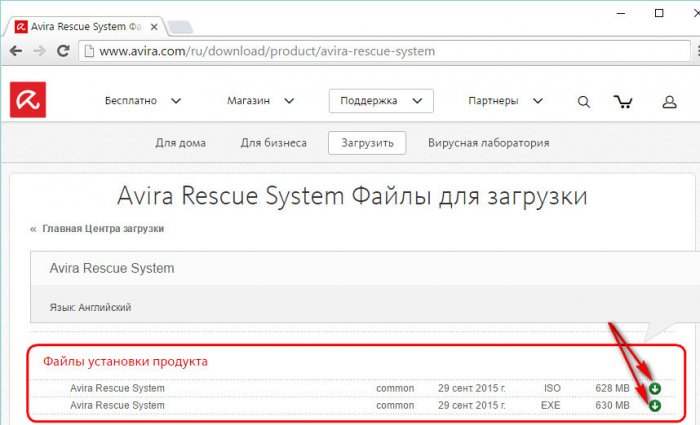The height and width of the screenshot is (425, 700).
Task: Follow the Главная Центра загрузки link
Action: point(103,229)
